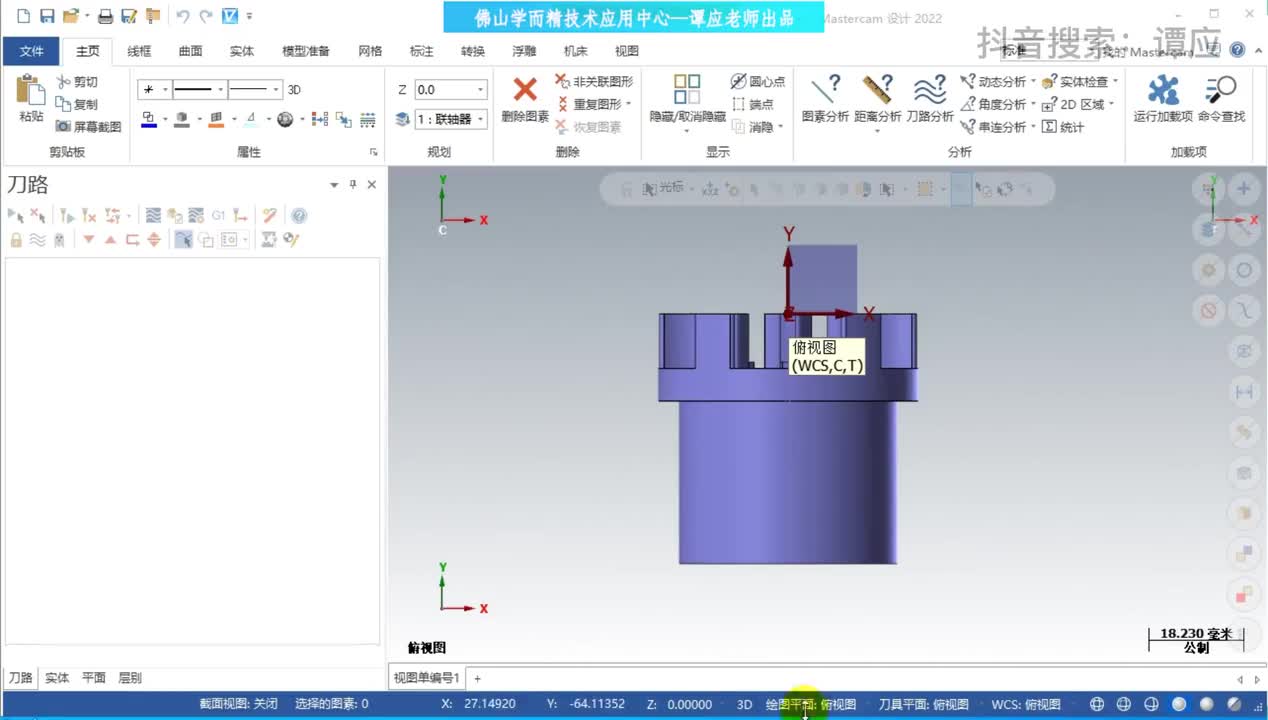
Task: Switch to the 线框 ribbon tab
Action: (139, 51)
